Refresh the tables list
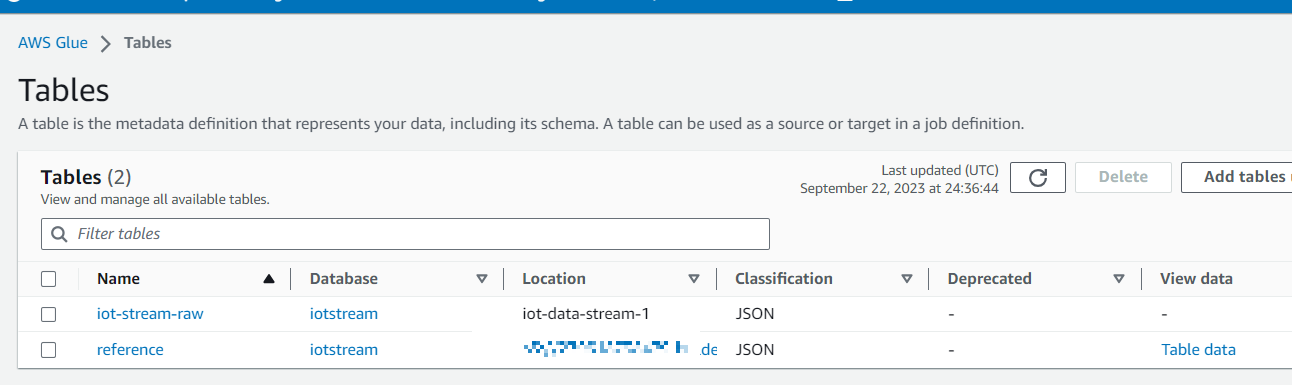 click(1038, 177)
